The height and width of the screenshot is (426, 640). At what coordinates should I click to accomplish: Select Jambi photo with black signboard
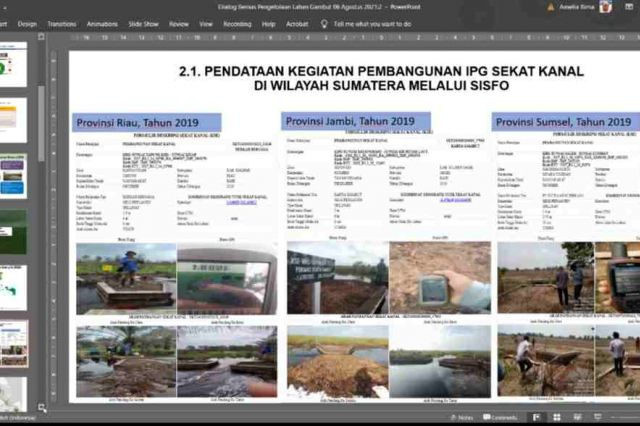pyautogui.click(x=338, y=277)
